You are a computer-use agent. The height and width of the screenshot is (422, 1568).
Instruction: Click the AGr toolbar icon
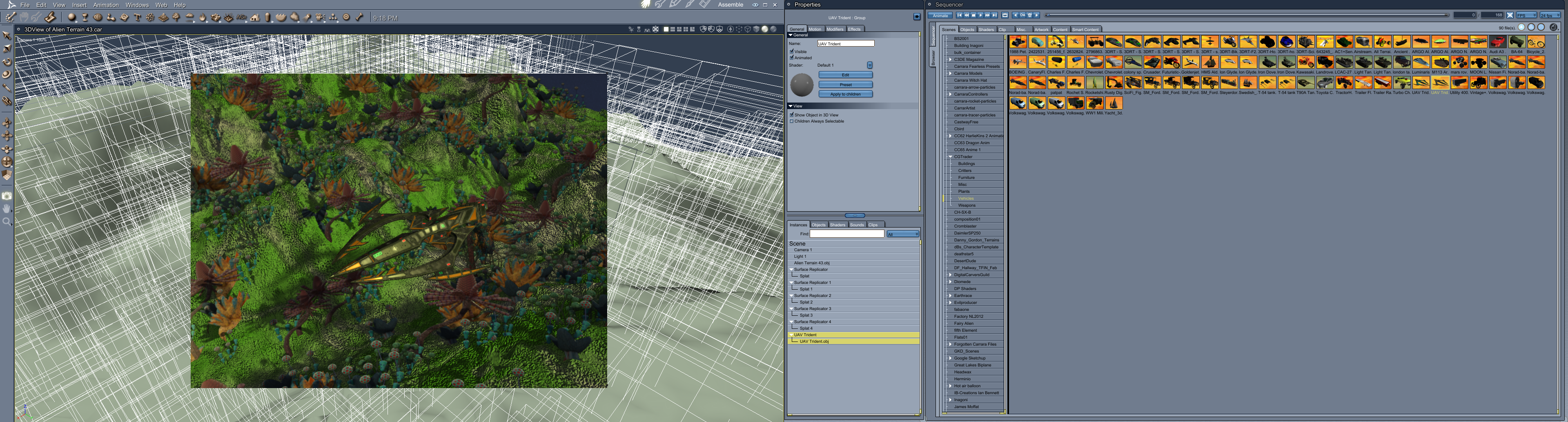(242, 18)
